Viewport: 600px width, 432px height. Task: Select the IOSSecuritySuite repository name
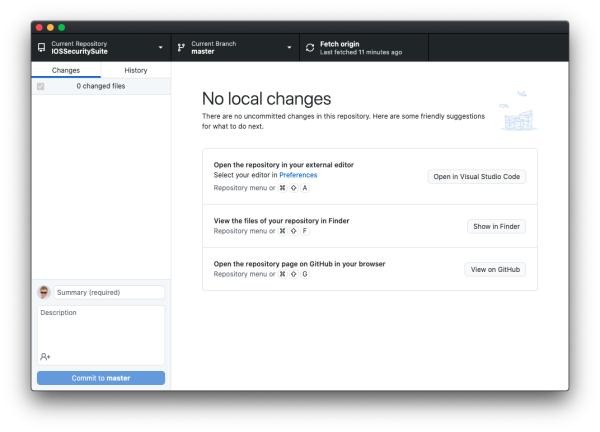click(80, 52)
